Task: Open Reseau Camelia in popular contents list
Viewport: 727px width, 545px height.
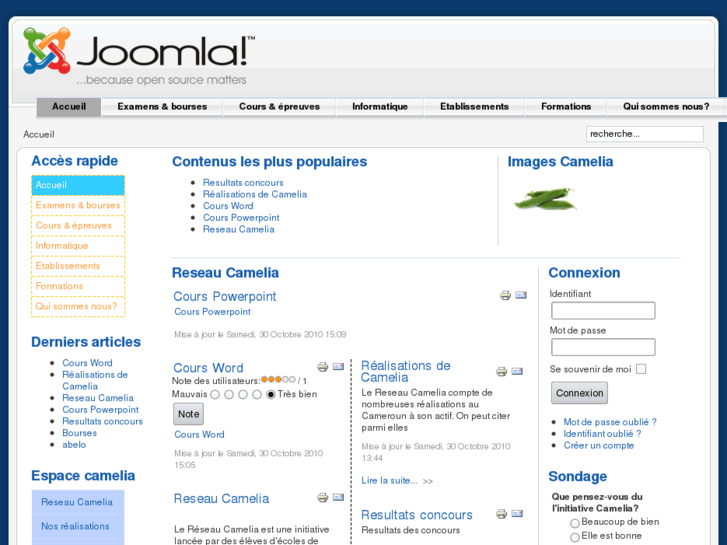Action: click(x=238, y=229)
